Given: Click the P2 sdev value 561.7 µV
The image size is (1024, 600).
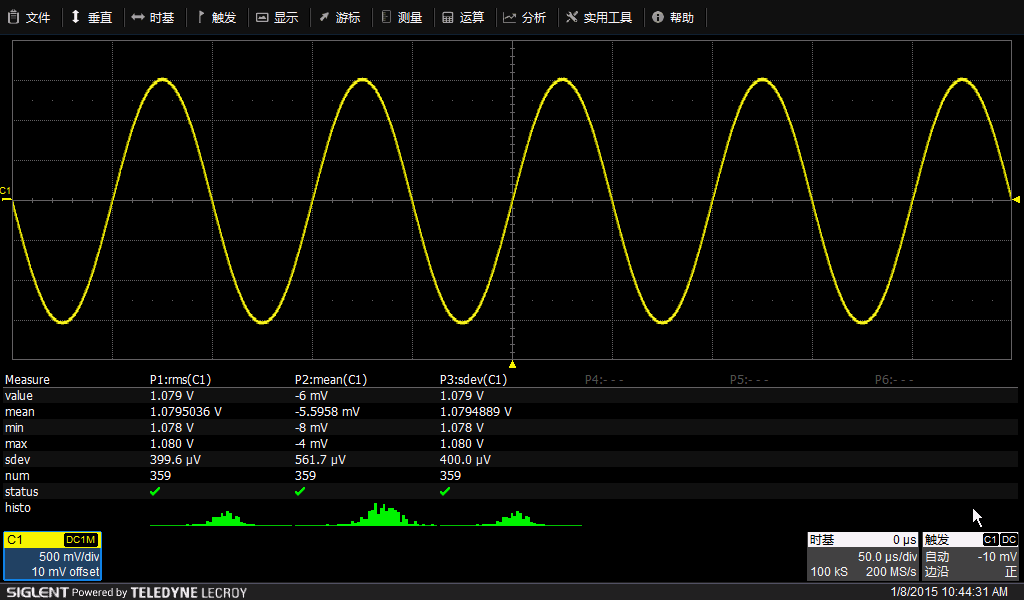Looking at the screenshot, I should point(320,460).
